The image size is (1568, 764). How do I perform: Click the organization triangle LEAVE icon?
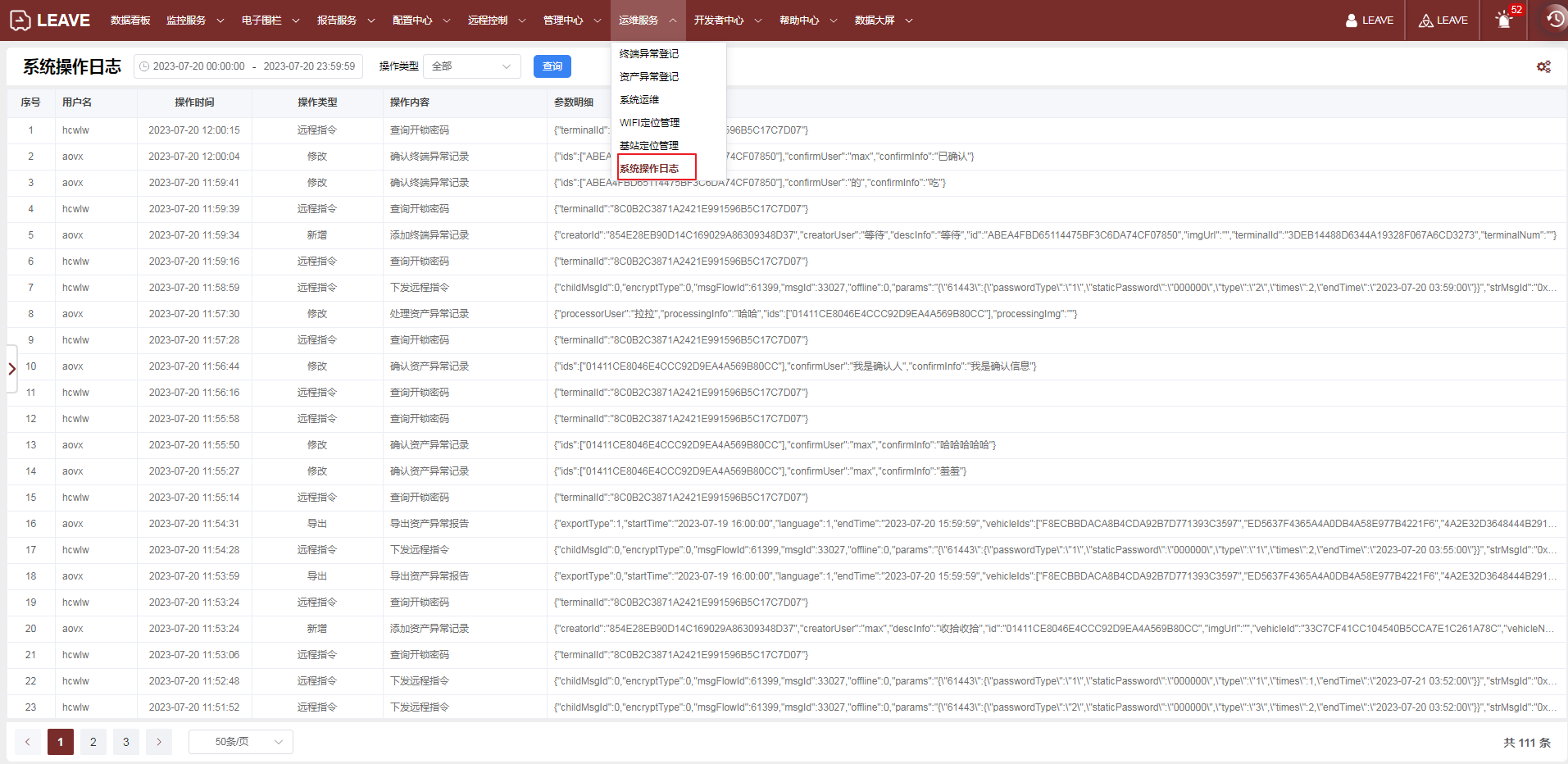point(1426,20)
